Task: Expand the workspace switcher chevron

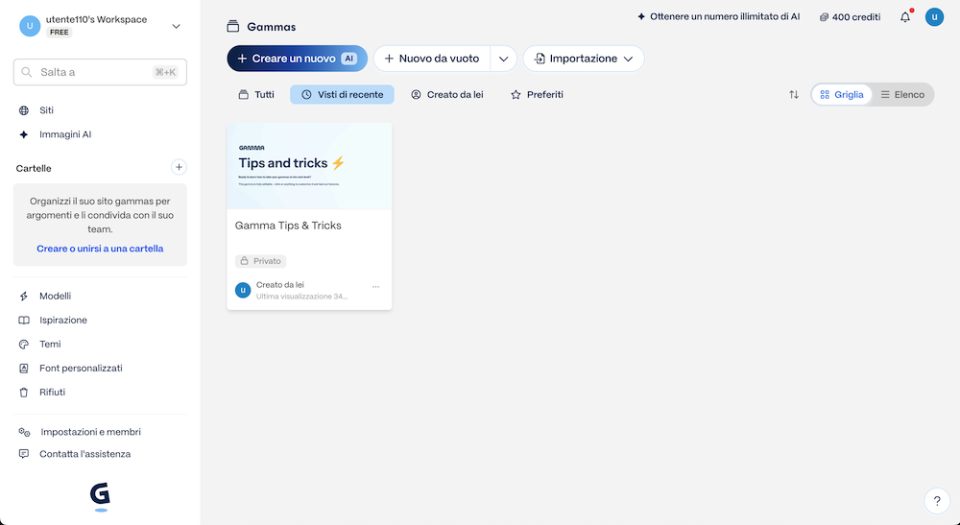Action: [176, 26]
